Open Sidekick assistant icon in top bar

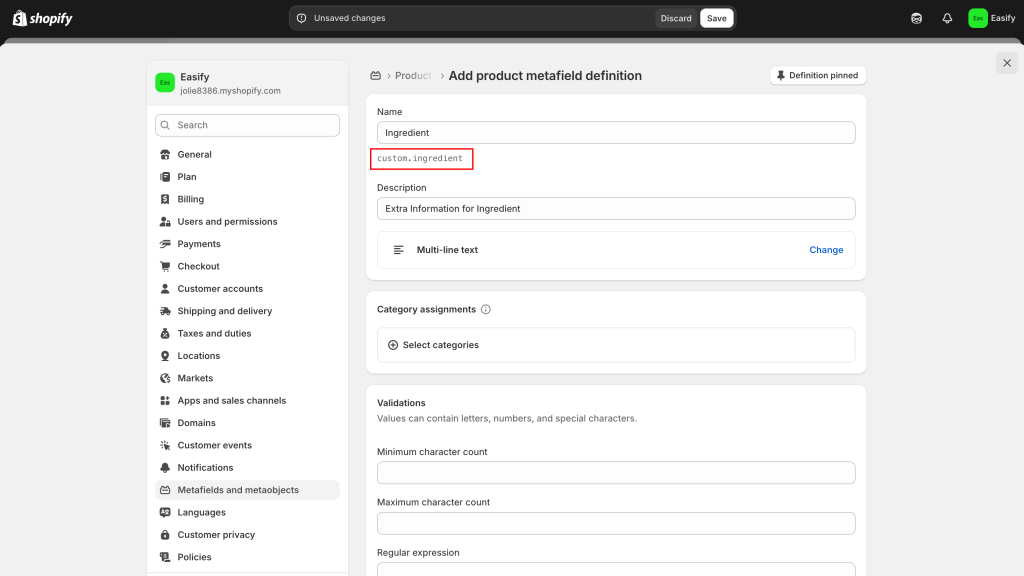(x=916, y=18)
